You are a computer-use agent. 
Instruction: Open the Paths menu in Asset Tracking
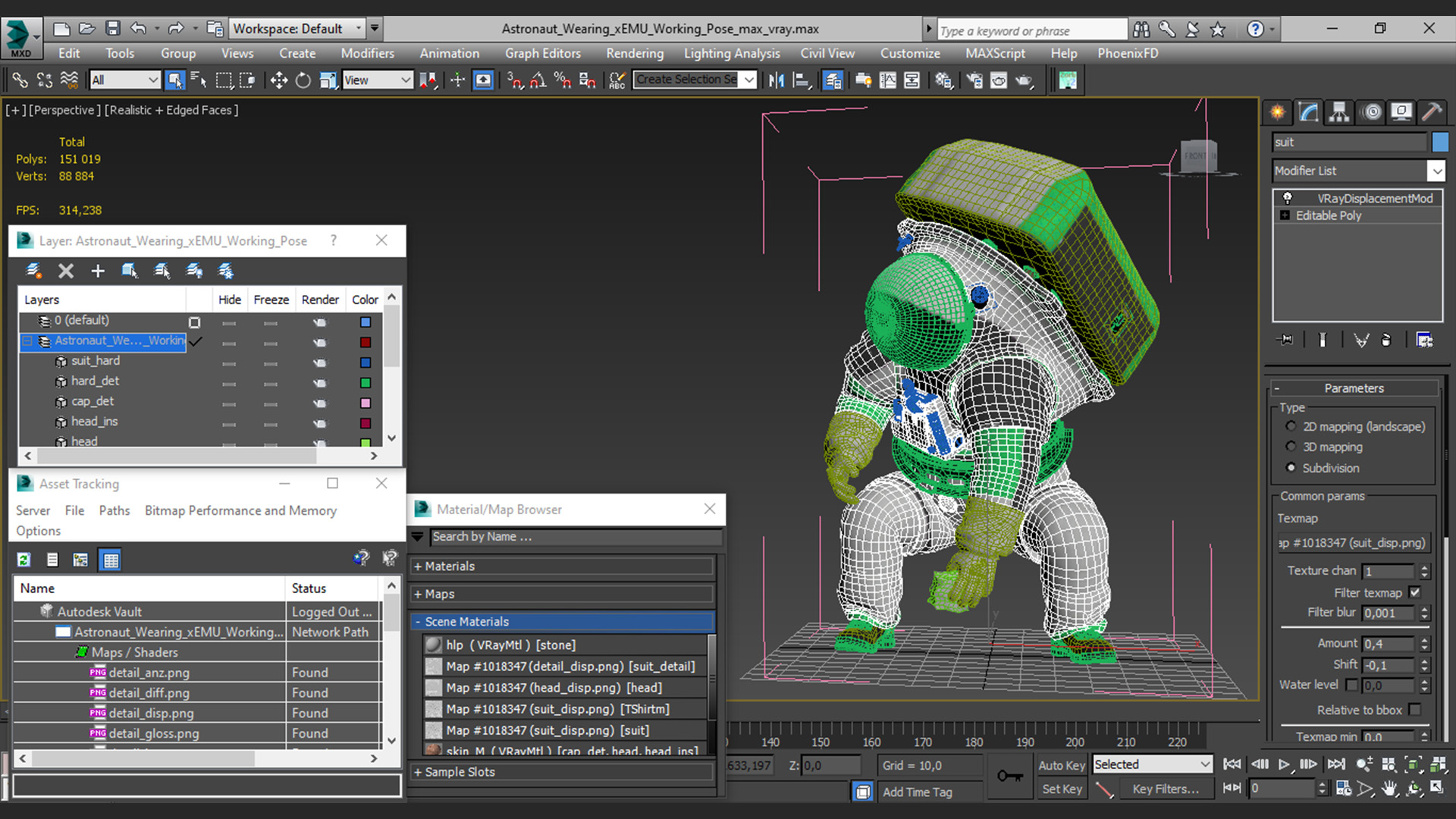(115, 510)
